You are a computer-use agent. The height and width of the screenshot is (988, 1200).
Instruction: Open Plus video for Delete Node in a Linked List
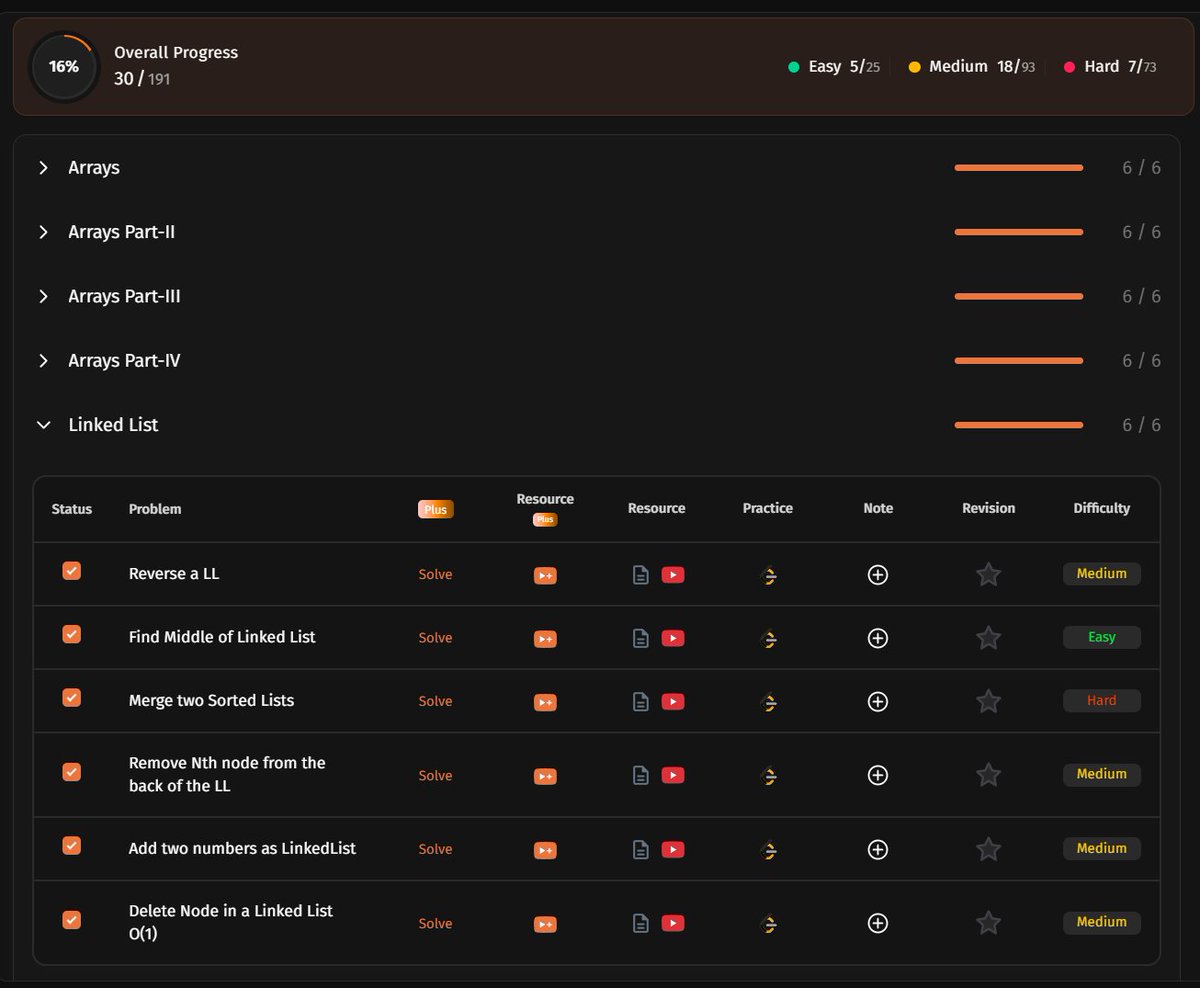point(545,924)
